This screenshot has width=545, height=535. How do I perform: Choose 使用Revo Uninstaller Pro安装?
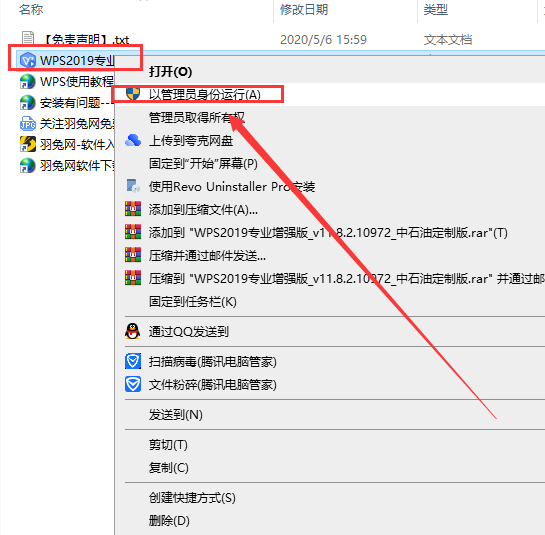coord(232,186)
